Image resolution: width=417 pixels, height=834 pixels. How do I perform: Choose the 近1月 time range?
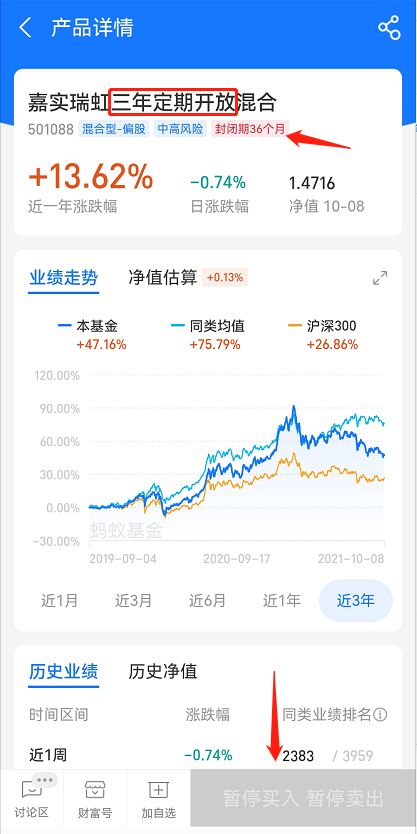click(x=60, y=601)
